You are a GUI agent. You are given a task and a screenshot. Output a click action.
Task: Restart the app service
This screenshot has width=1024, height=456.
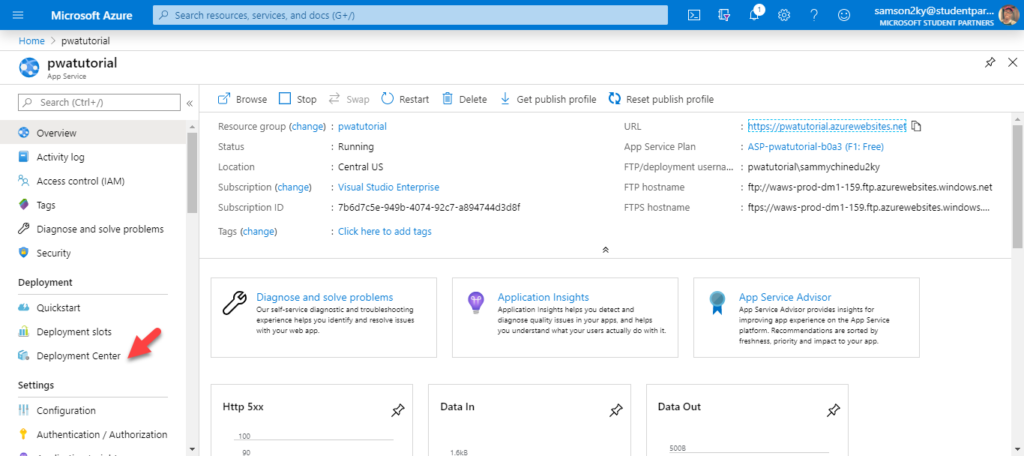click(406, 99)
